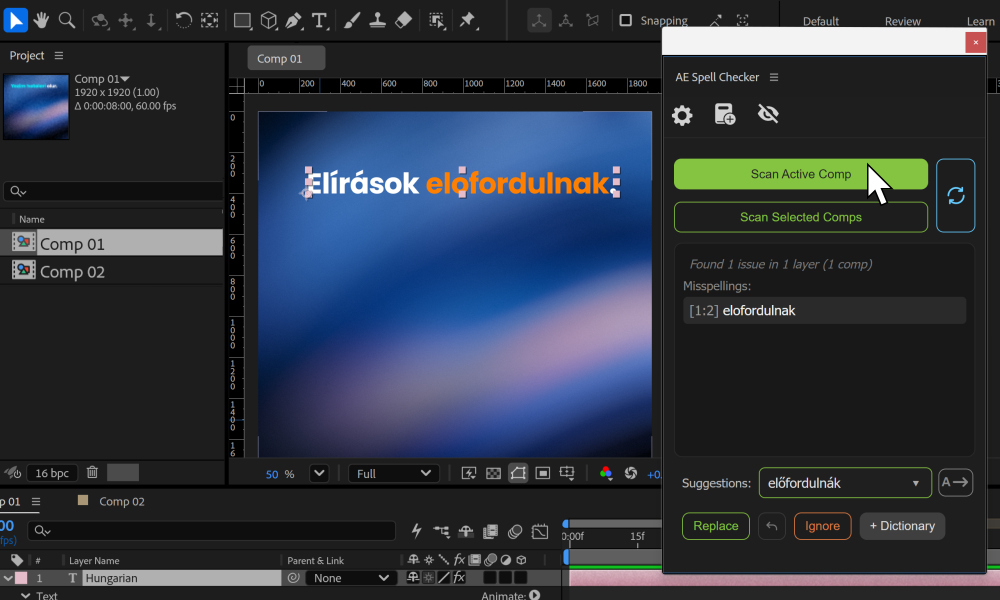Toggle region of interest in viewer
Screen dimensions: 1000x600
click(x=543, y=473)
